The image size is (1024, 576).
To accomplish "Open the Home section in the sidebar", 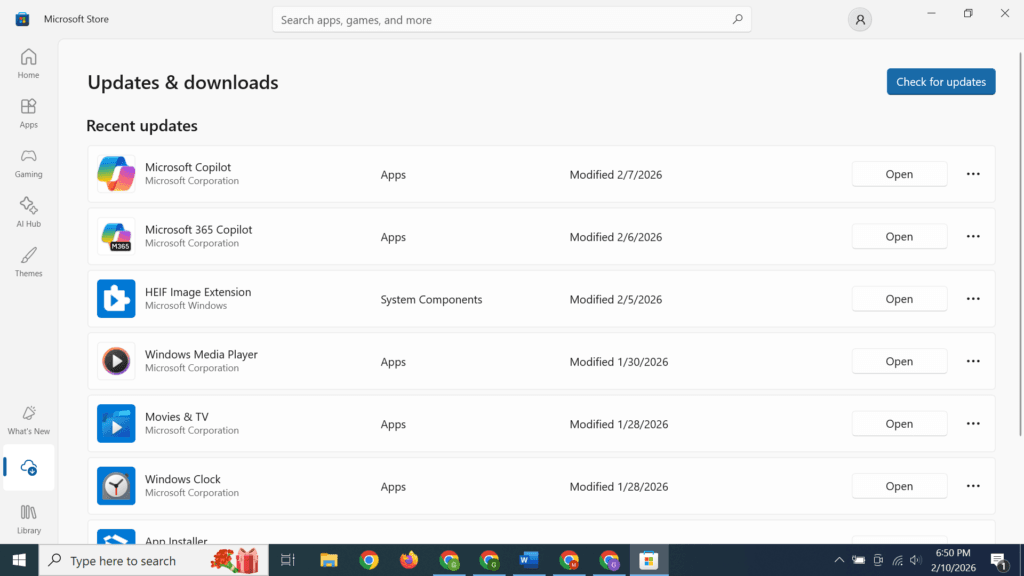I will 27,62.
